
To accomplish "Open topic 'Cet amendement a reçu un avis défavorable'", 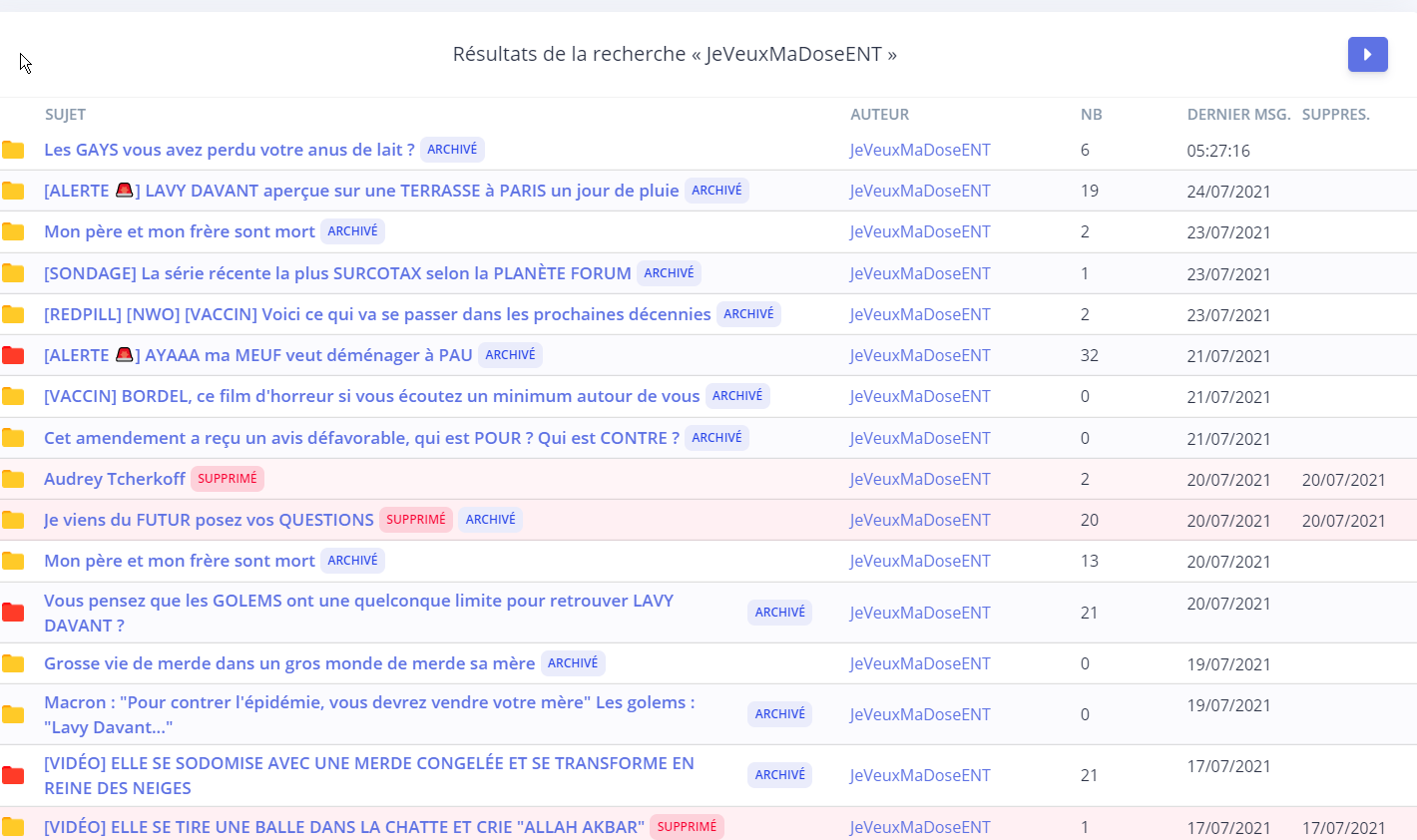I will pyautogui.click(x=361, y=438).
